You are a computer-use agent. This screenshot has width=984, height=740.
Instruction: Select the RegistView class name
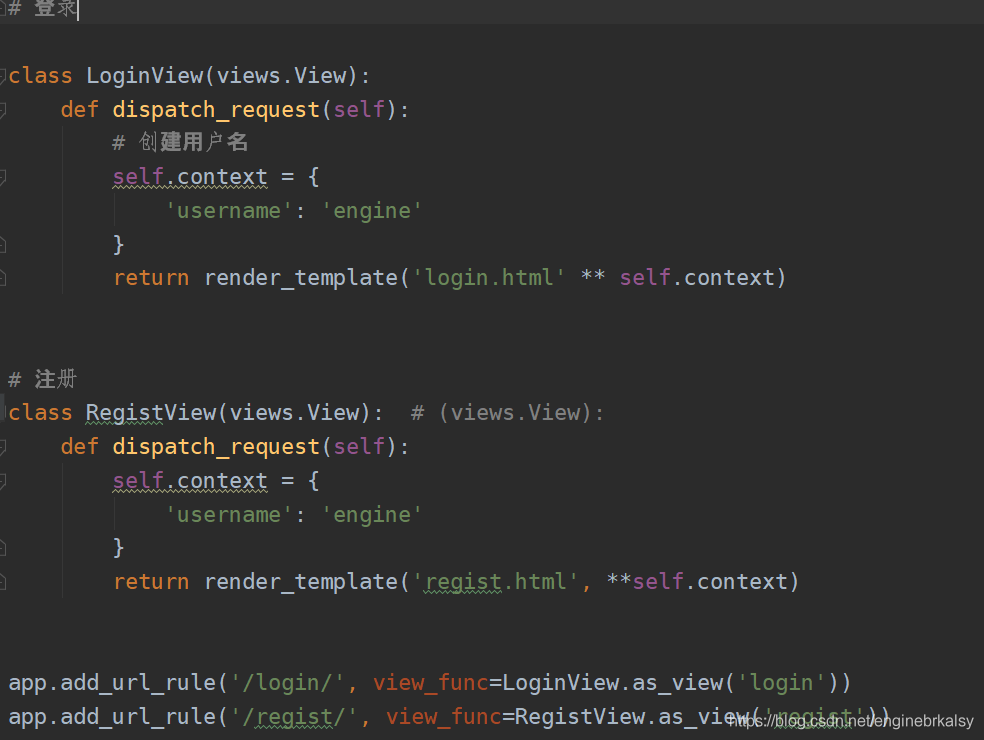coord(151,412)
